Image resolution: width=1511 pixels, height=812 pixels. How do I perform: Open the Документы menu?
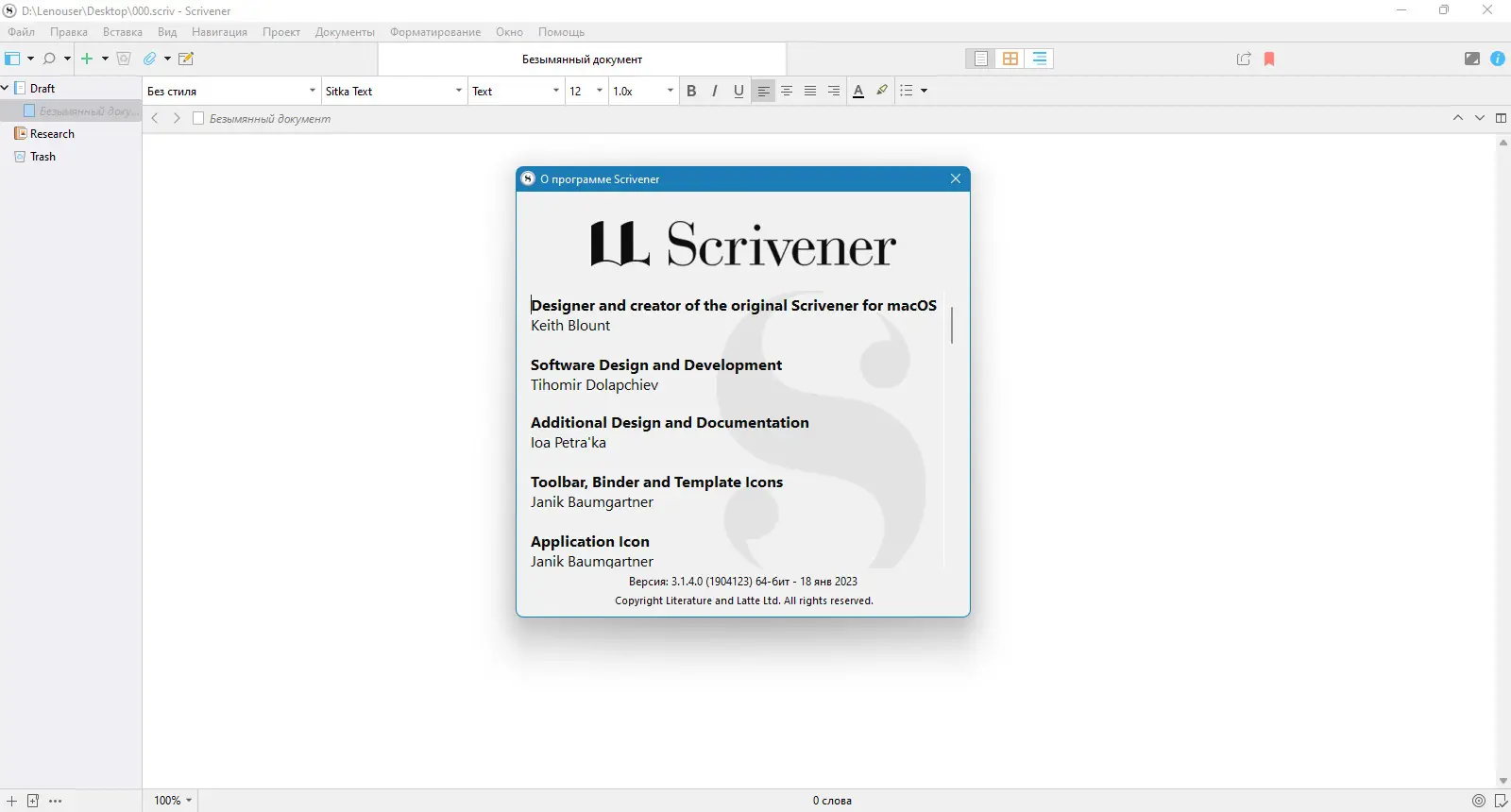coord(345,32)
